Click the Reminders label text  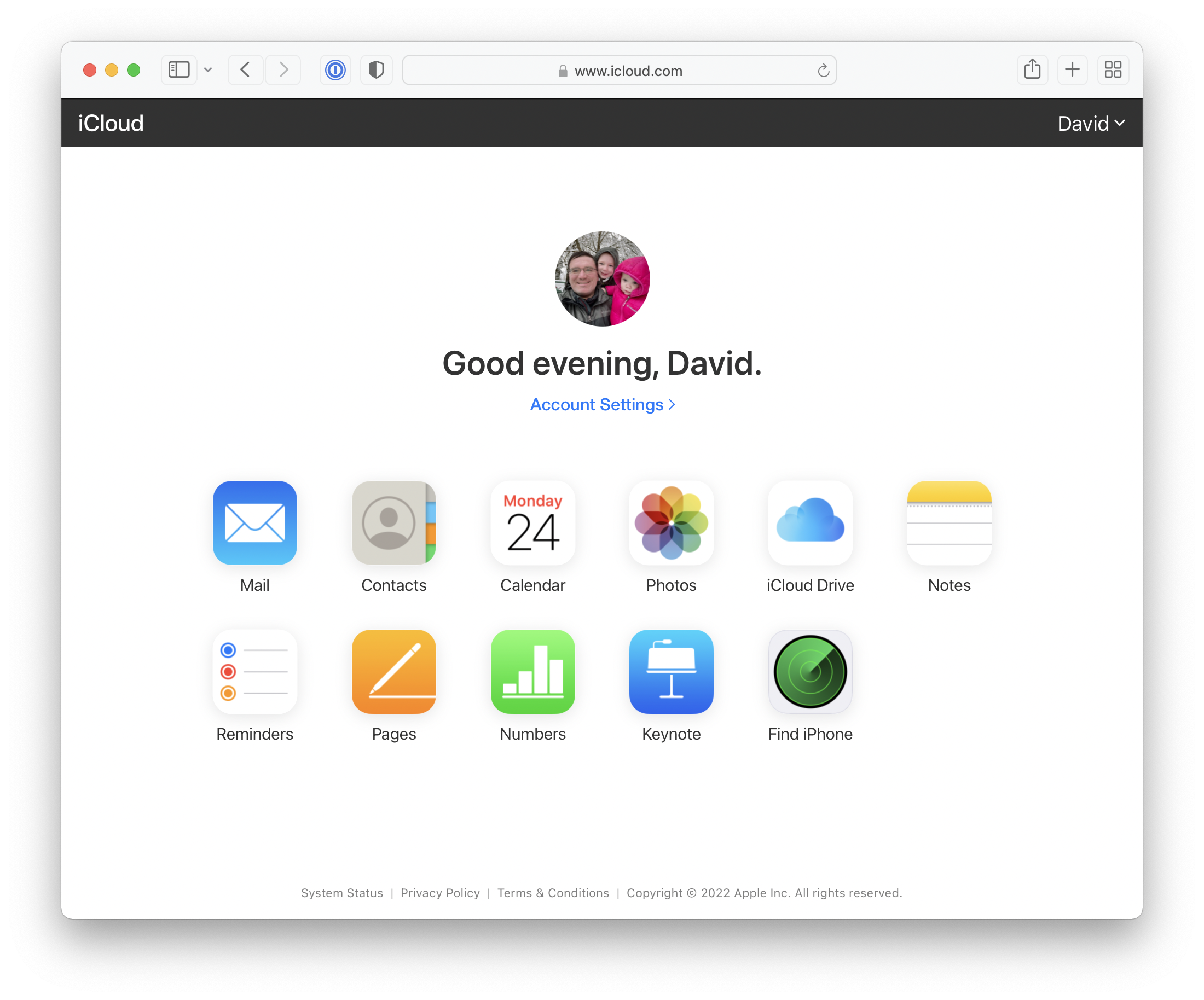tap(254, 734)
